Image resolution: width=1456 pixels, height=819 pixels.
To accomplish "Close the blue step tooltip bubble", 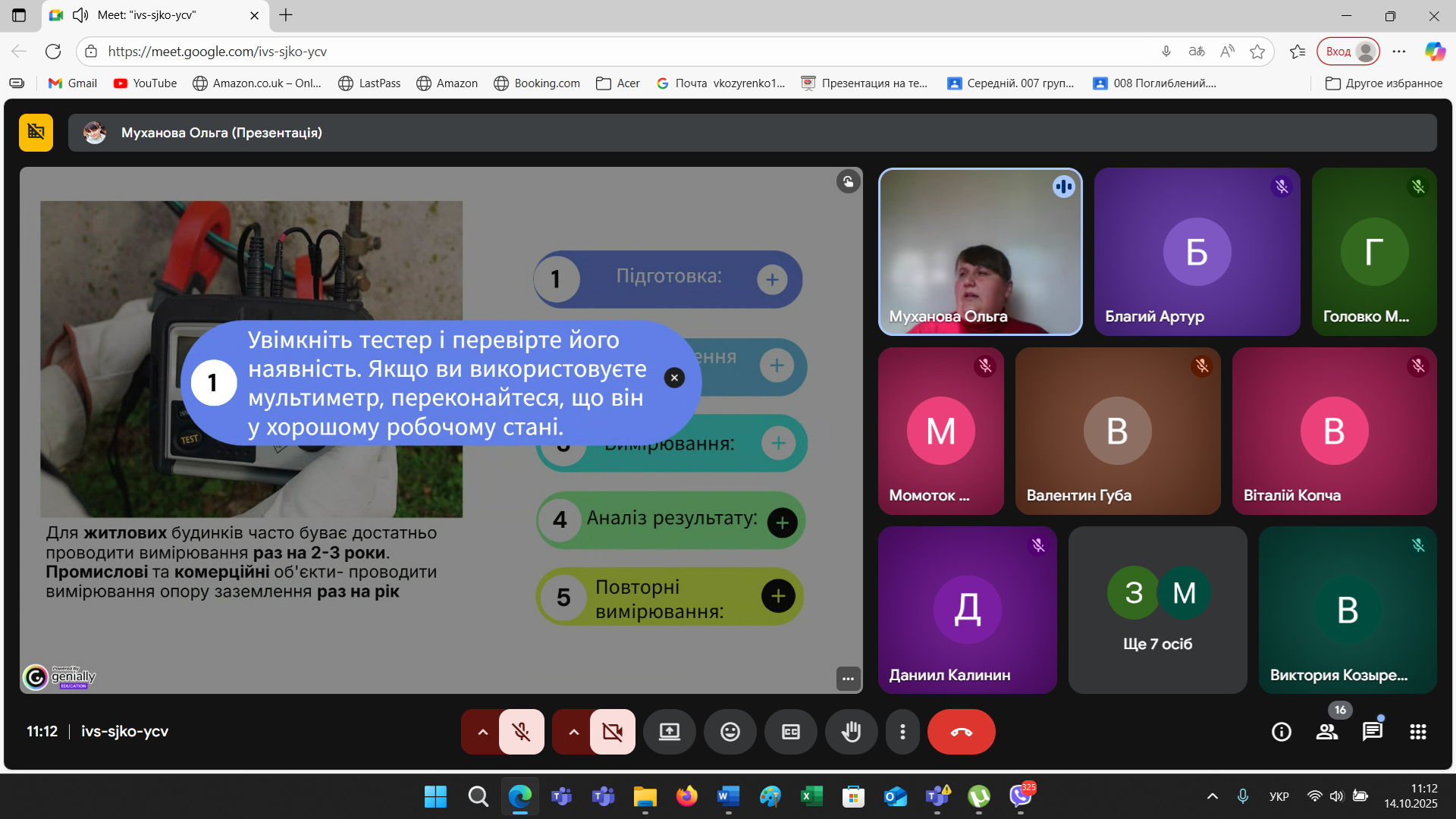I will [674, 378].
